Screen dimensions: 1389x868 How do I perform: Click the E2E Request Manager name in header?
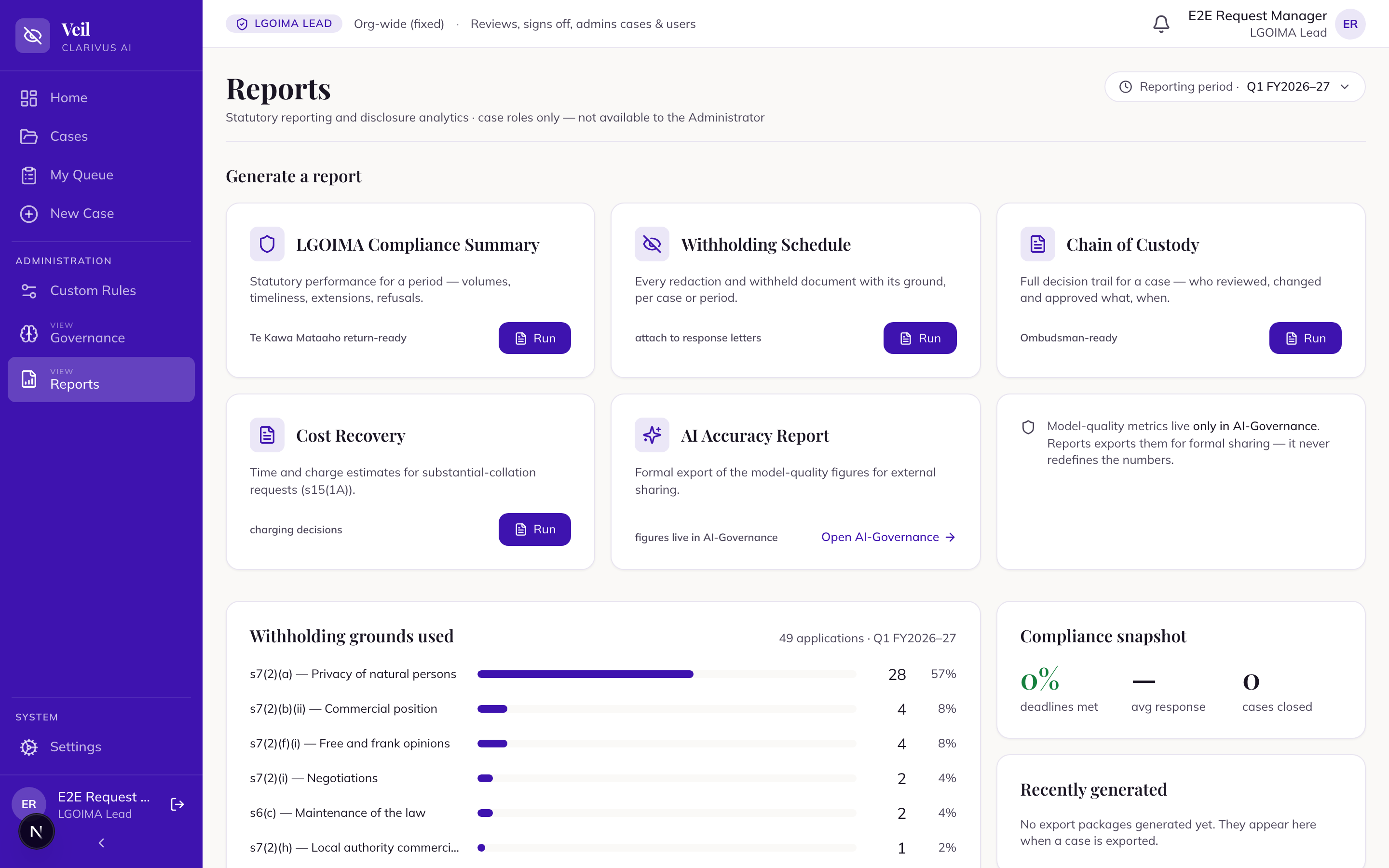(1257, 16)
